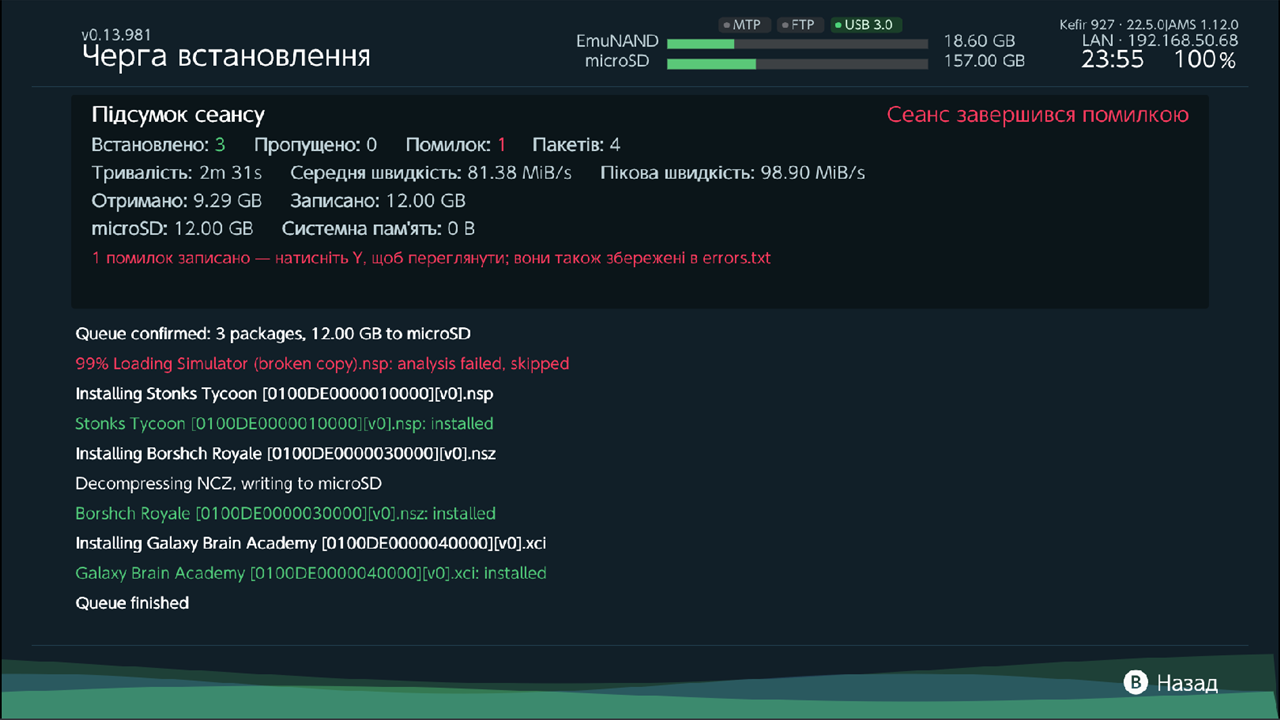Click the Помилок: 1 counter
Viewport: 1280px width, 720px height.
pos(456,145)
